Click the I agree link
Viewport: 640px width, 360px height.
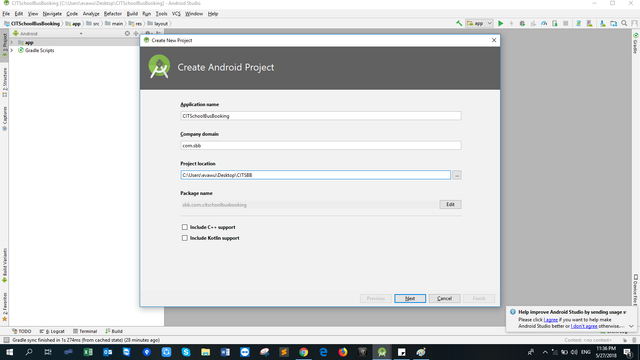pos(551,320)
